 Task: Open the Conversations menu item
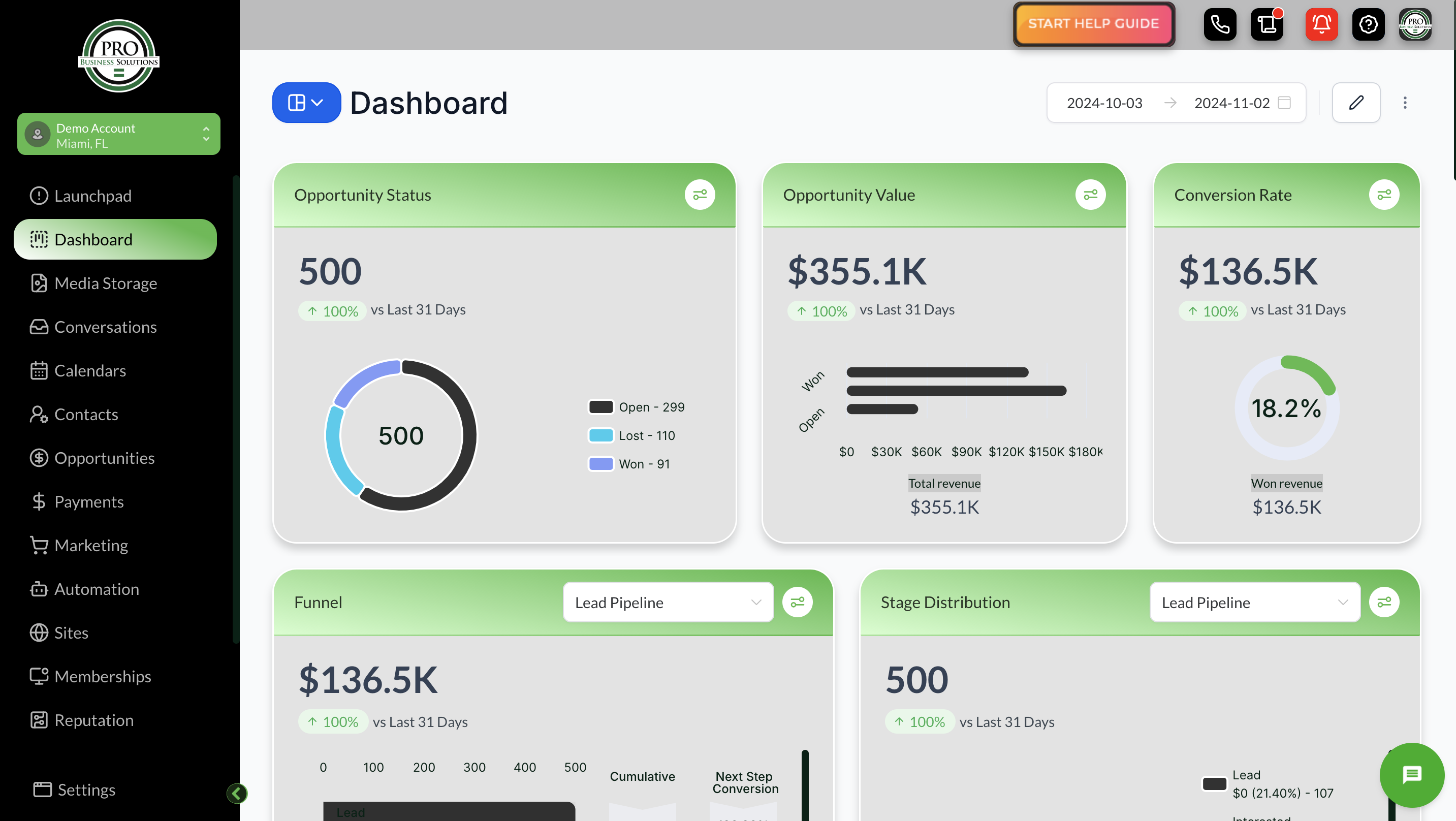tap(105, 327)
